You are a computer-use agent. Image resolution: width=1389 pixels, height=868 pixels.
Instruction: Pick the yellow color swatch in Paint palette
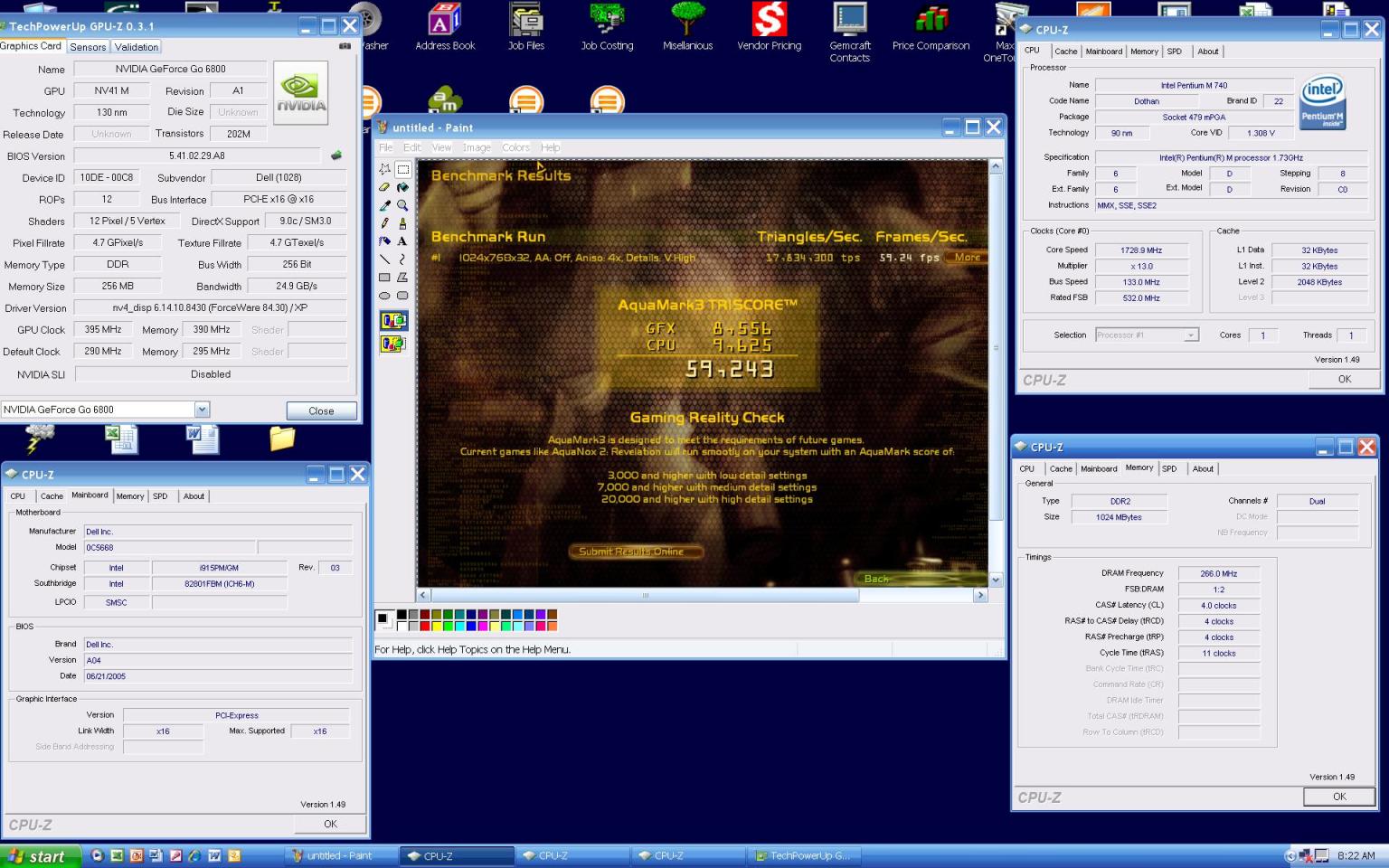click(437, 626)
